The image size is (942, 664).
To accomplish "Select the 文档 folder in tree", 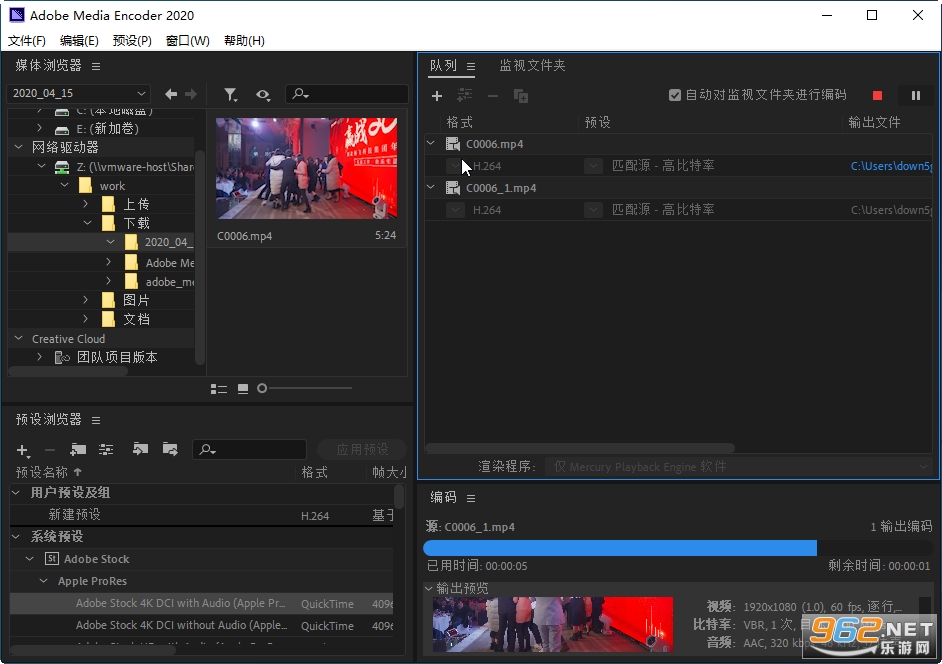I will coord(136,319).
